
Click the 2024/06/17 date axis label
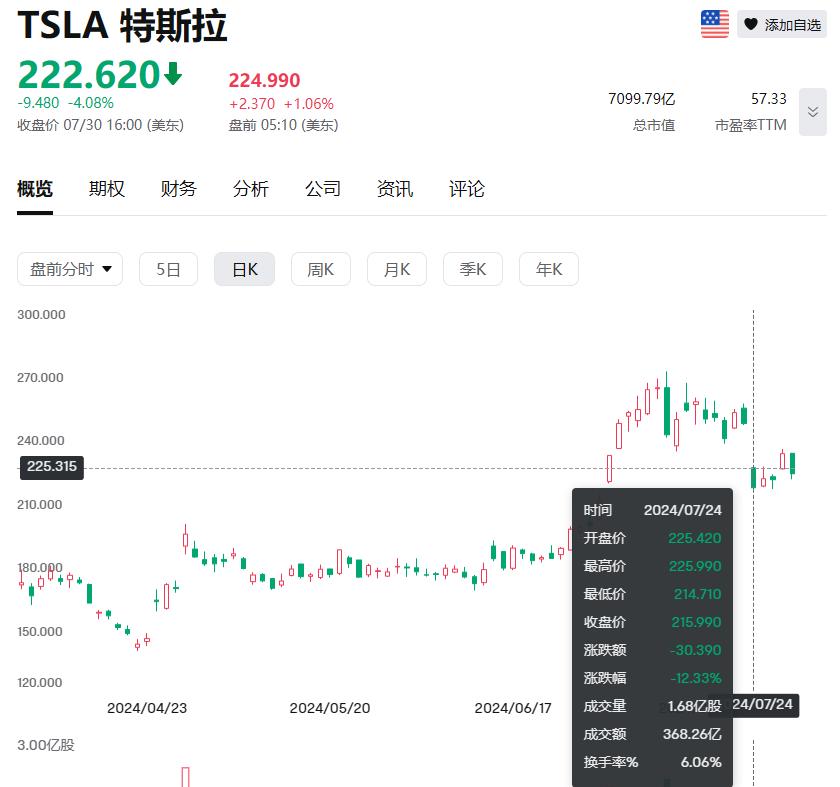[x=513, y=708]
